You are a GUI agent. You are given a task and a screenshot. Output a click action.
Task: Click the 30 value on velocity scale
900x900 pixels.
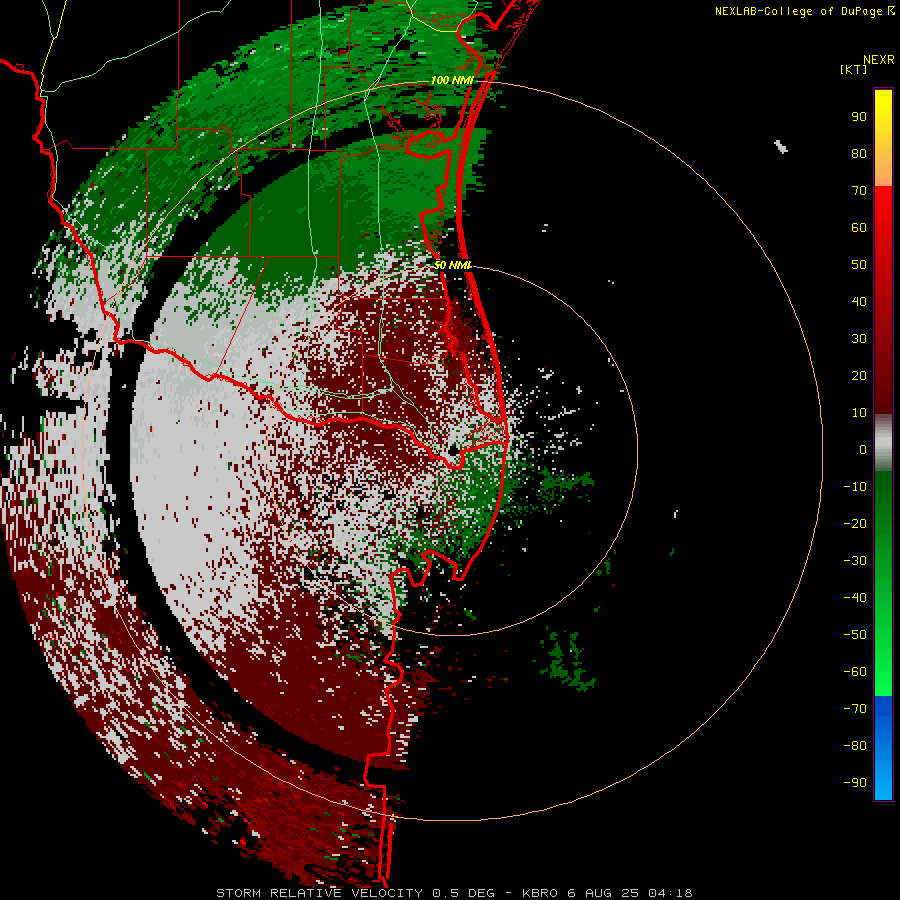pos(859,339)
